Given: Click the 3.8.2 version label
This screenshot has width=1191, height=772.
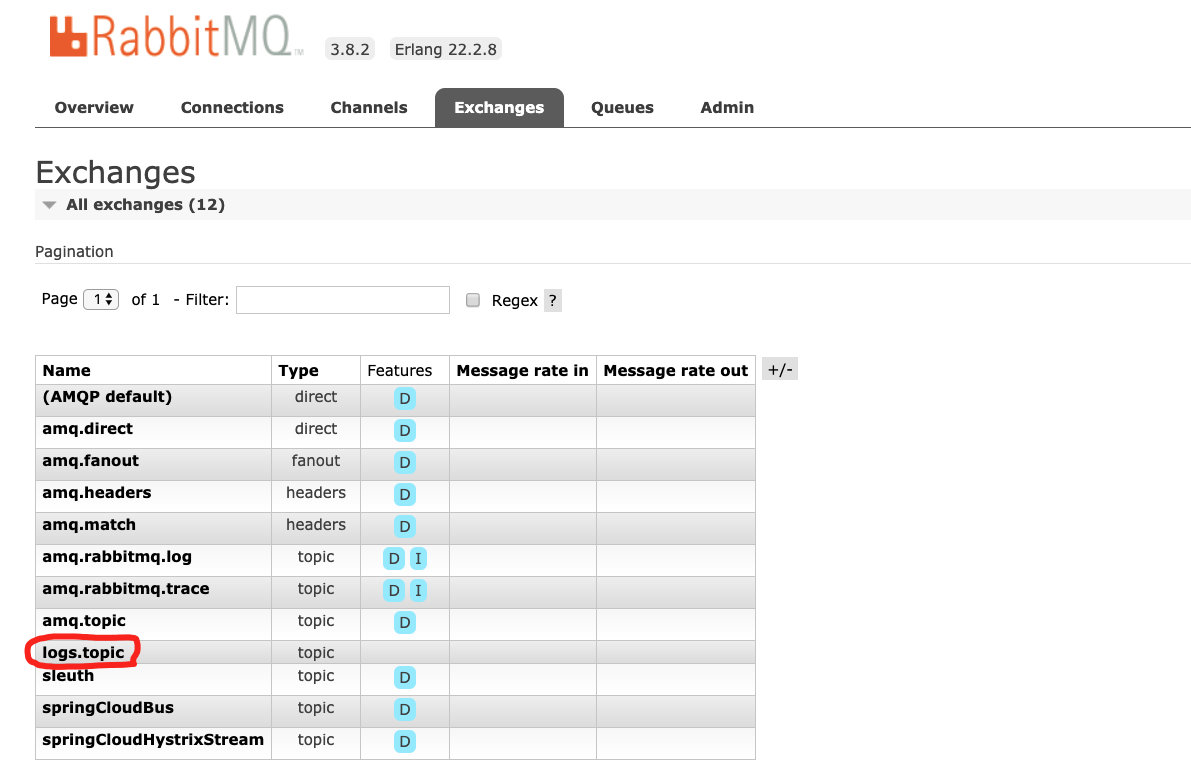Looking at the screenshot, I should click(349, 49).
